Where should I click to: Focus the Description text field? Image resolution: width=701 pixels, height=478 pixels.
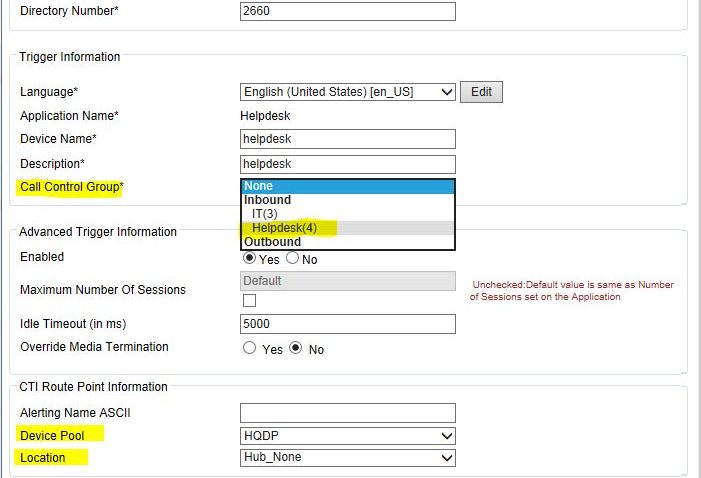347,164
